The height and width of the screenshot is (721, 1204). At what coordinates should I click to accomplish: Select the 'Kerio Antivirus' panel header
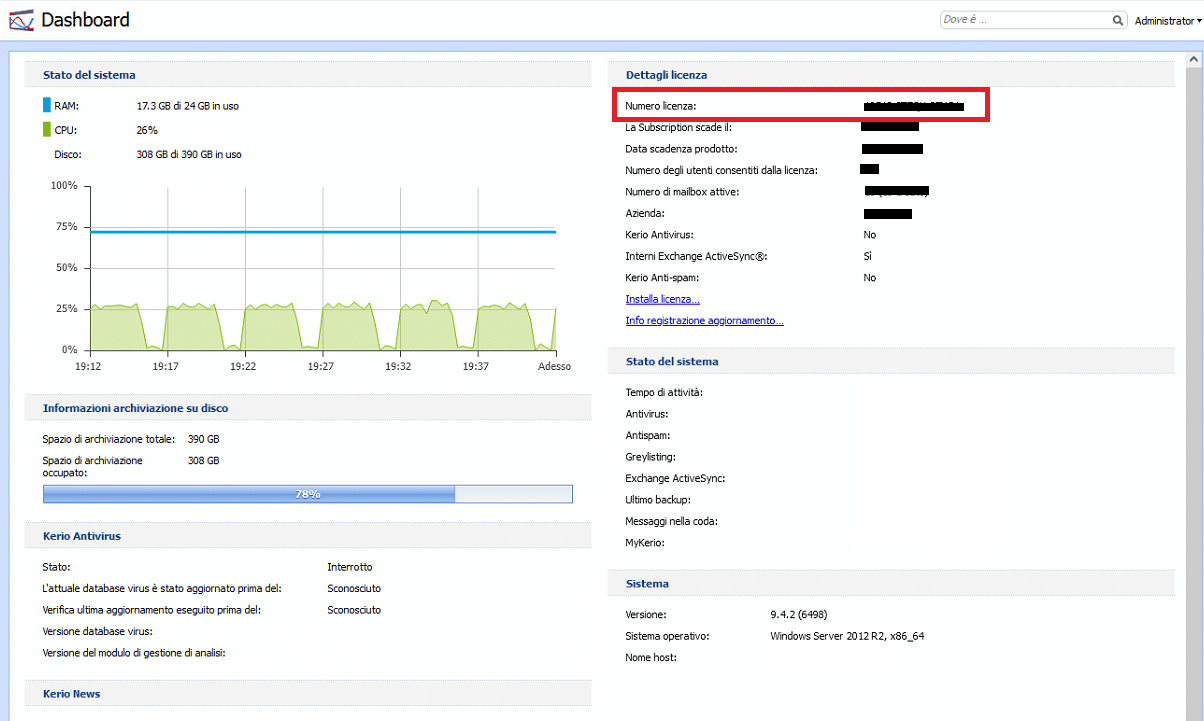[82, 536]
